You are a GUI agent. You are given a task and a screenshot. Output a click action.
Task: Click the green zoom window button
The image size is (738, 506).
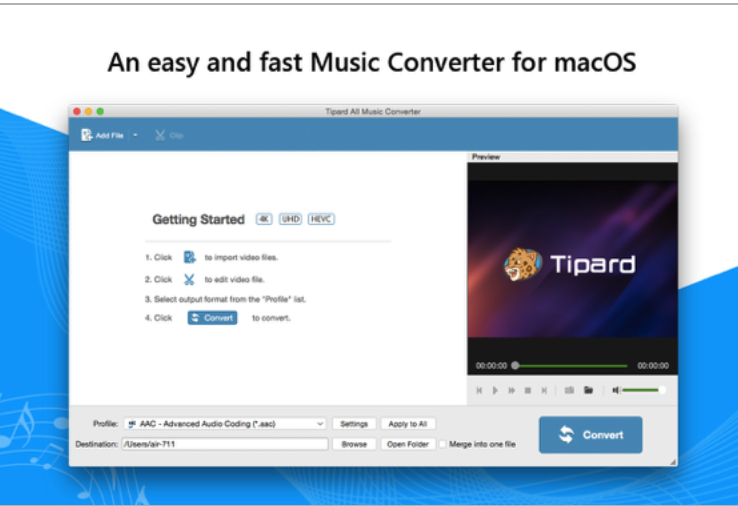click(x=100, y=112)
